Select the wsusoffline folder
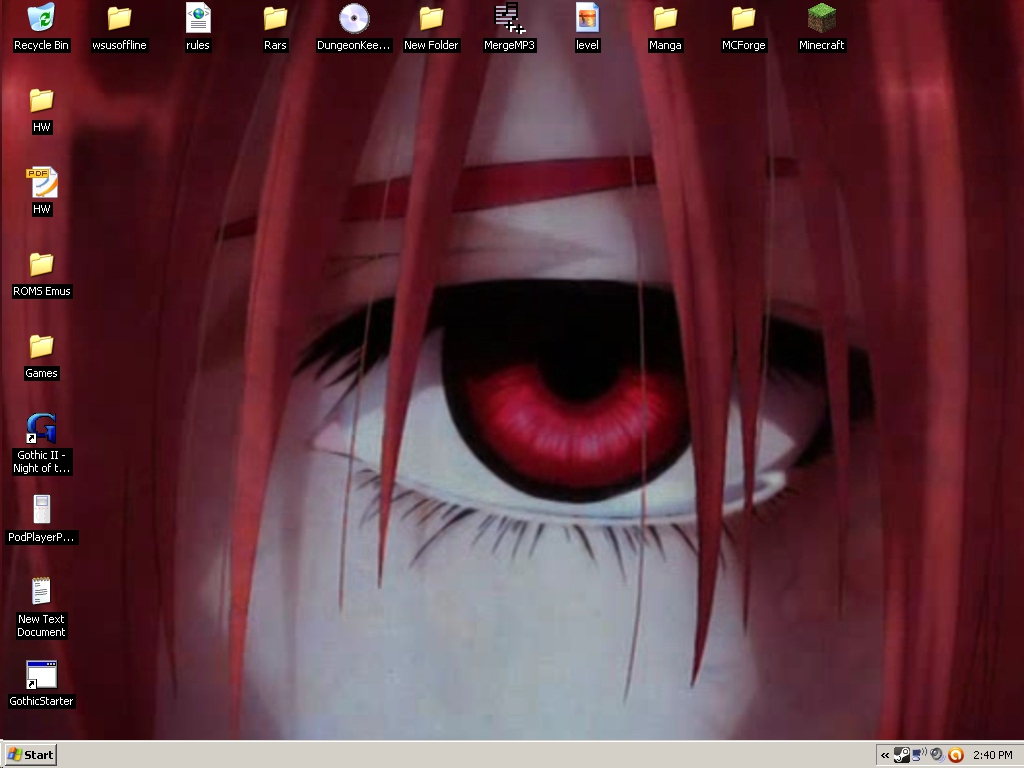 click(x=119, y=18)
